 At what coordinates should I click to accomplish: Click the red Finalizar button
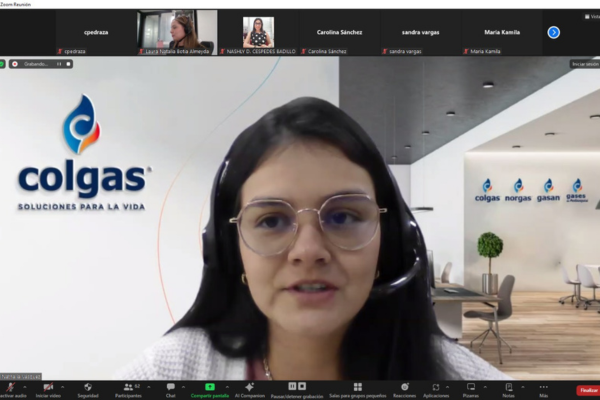coord(588,390)
